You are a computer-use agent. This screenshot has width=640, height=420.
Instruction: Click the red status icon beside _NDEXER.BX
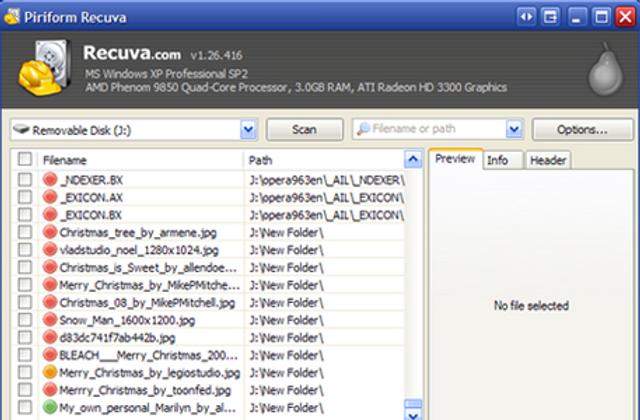coord(50,180)
